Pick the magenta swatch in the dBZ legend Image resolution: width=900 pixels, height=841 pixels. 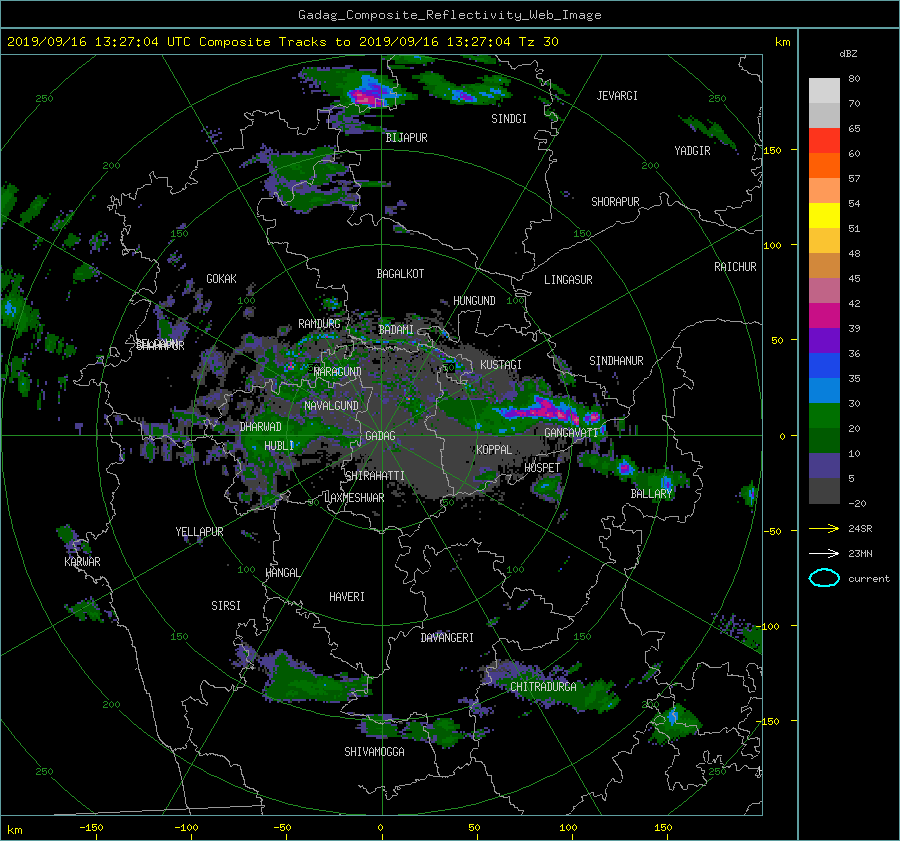pos(824,315)
